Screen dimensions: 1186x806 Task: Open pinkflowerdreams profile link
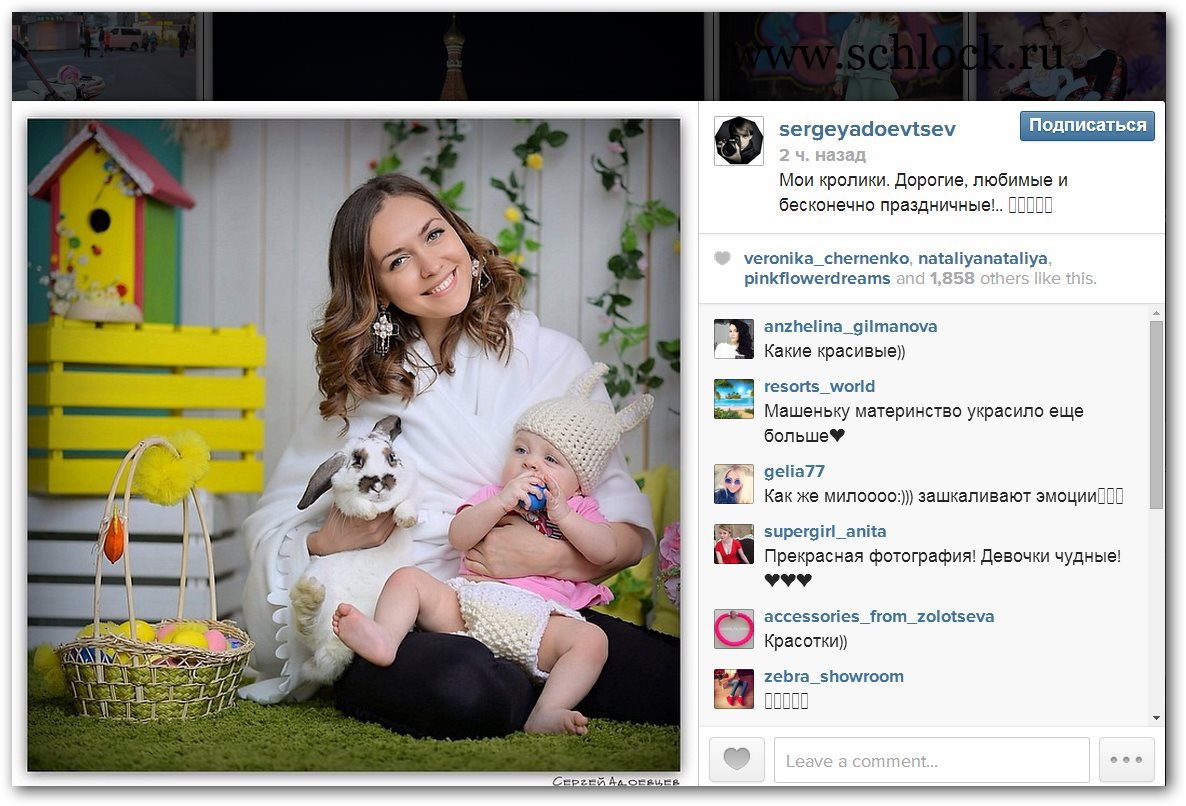817,279
